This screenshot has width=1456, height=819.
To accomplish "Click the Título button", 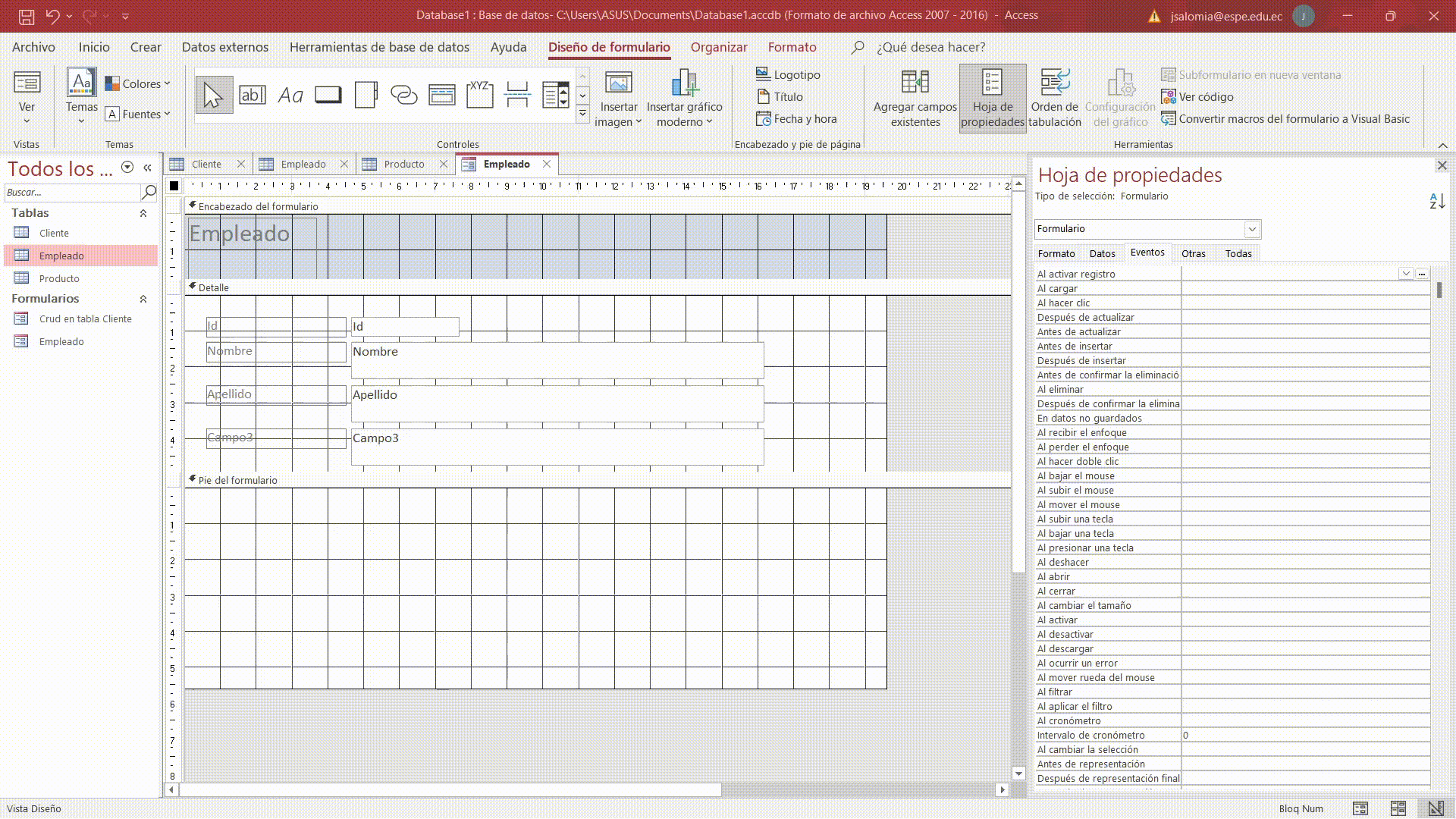I will coord(780,96).
